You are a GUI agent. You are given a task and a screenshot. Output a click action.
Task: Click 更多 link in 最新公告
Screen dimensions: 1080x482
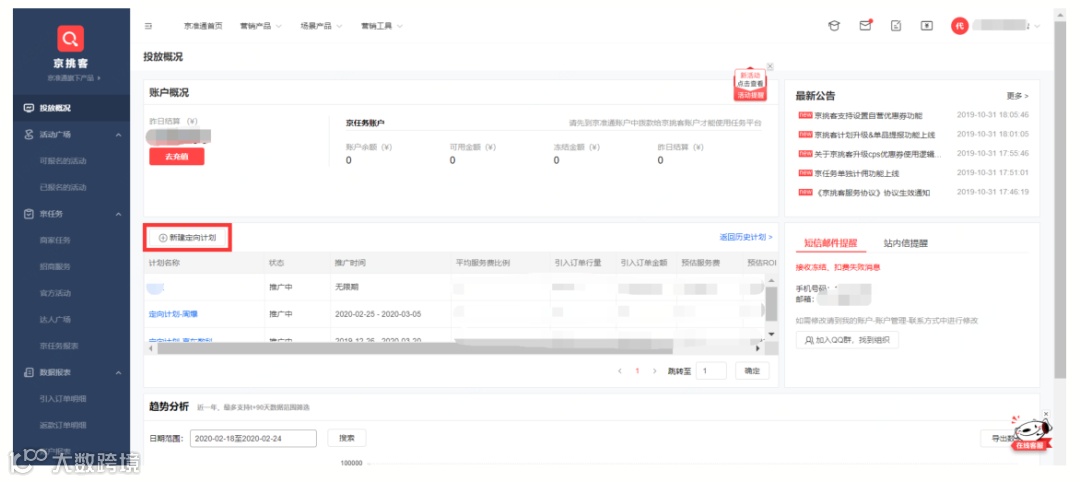pos(1017,96)
